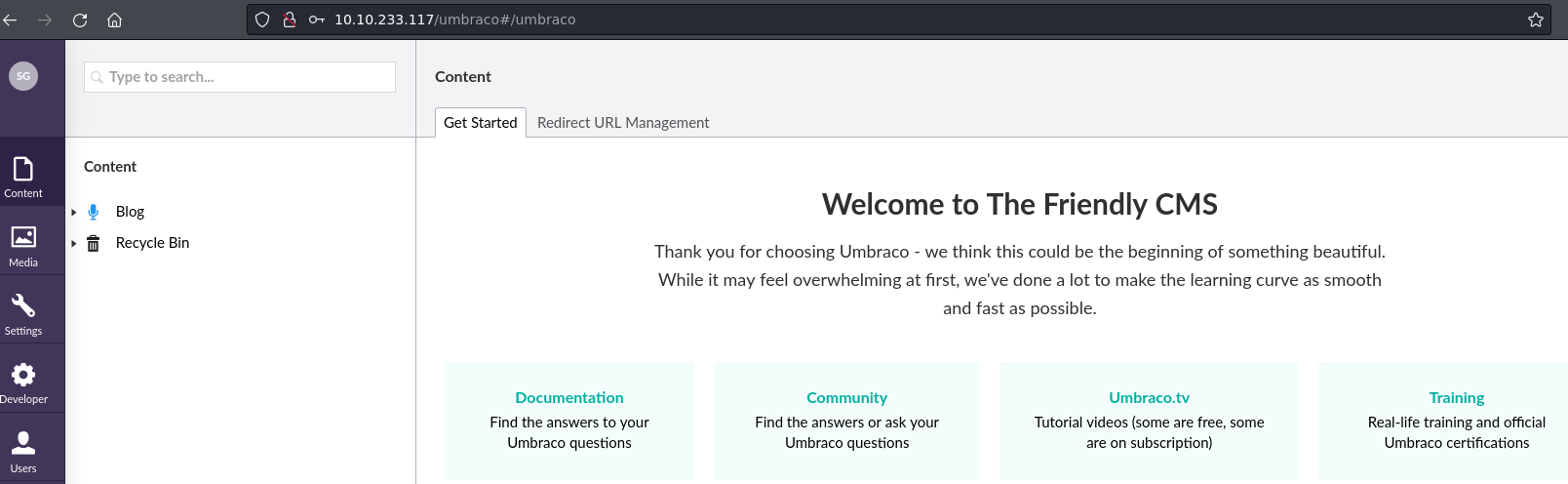Open the Community link
The height and width of the screenshot is (484, 1568).
[846, 398]
